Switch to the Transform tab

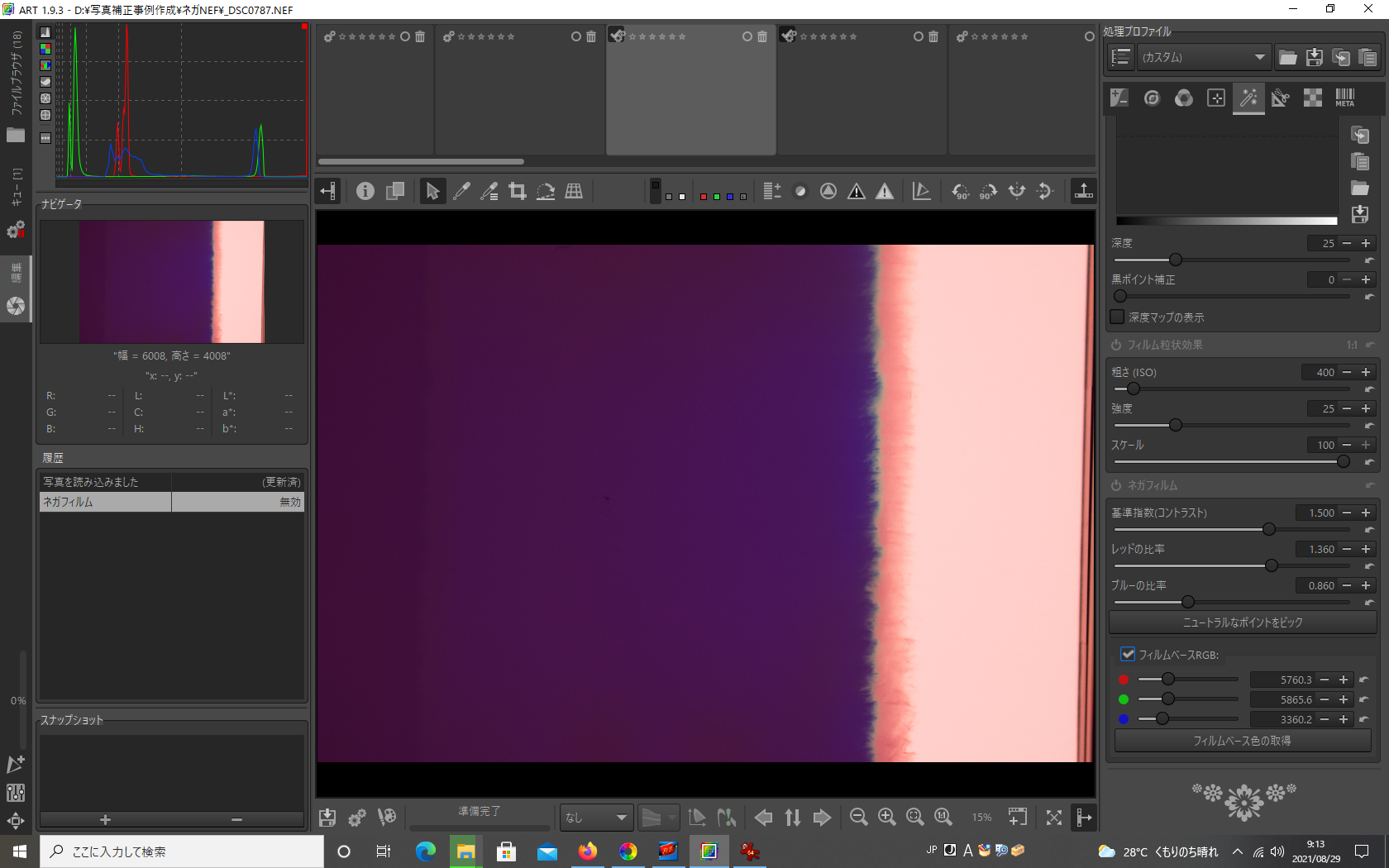[1281, 98]
